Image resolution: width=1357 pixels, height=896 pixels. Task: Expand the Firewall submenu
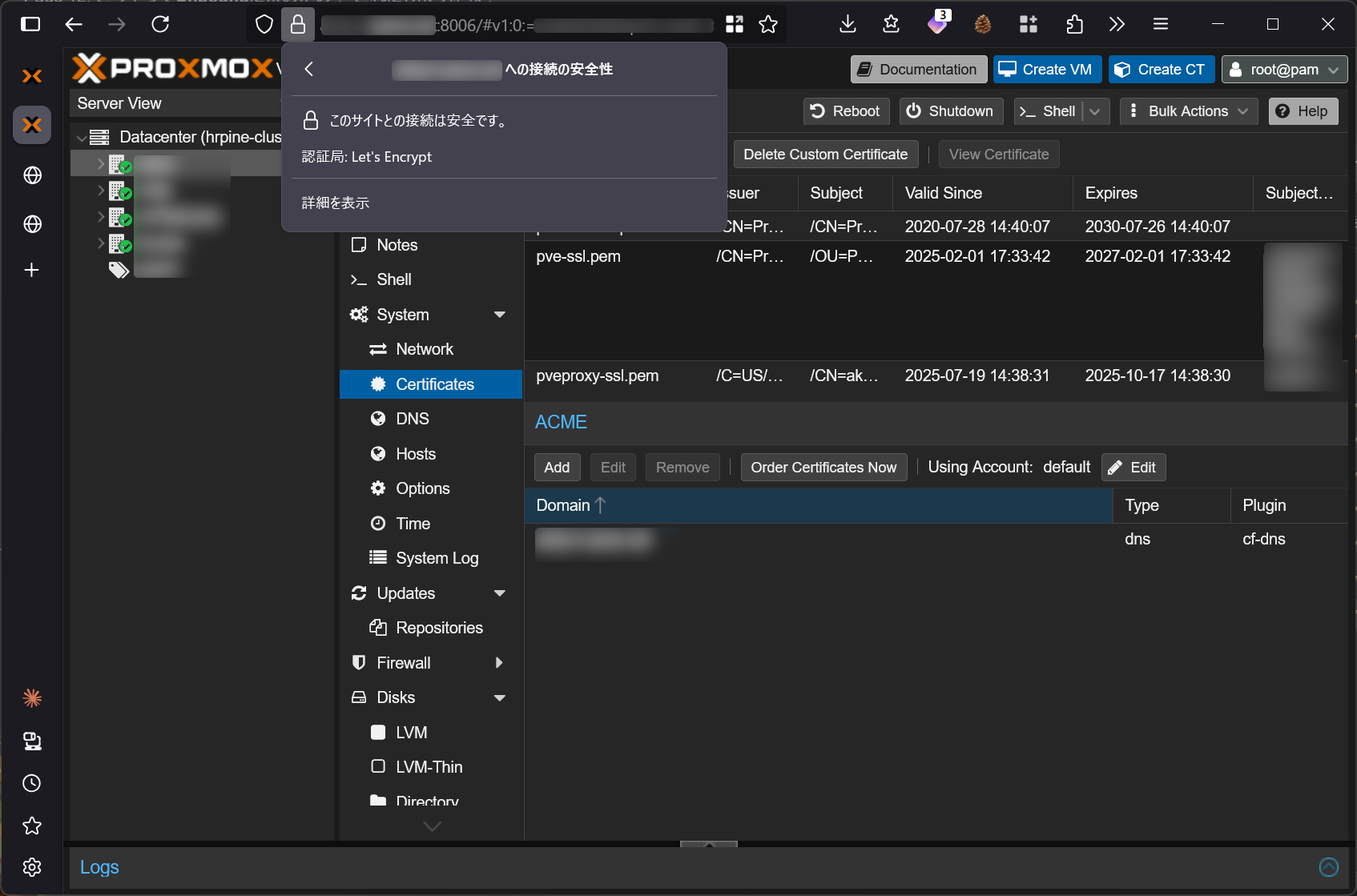(x=498, y=662)
